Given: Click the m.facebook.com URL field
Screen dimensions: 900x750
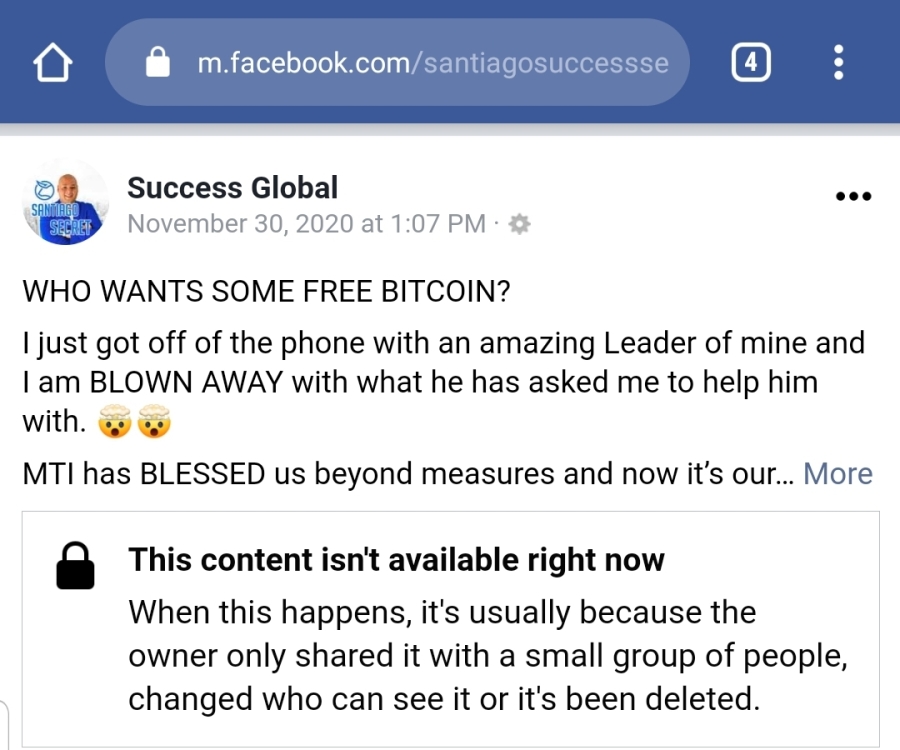Looking at the screenshot, I should pyautogui.click(x=432, y=65).
